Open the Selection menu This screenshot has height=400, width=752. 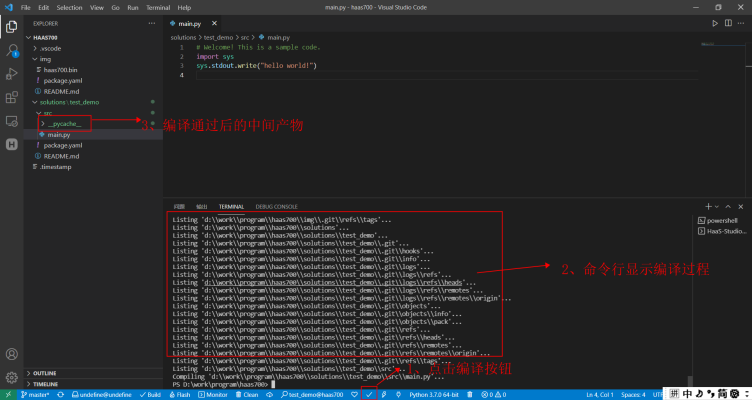tap(70, 7)
